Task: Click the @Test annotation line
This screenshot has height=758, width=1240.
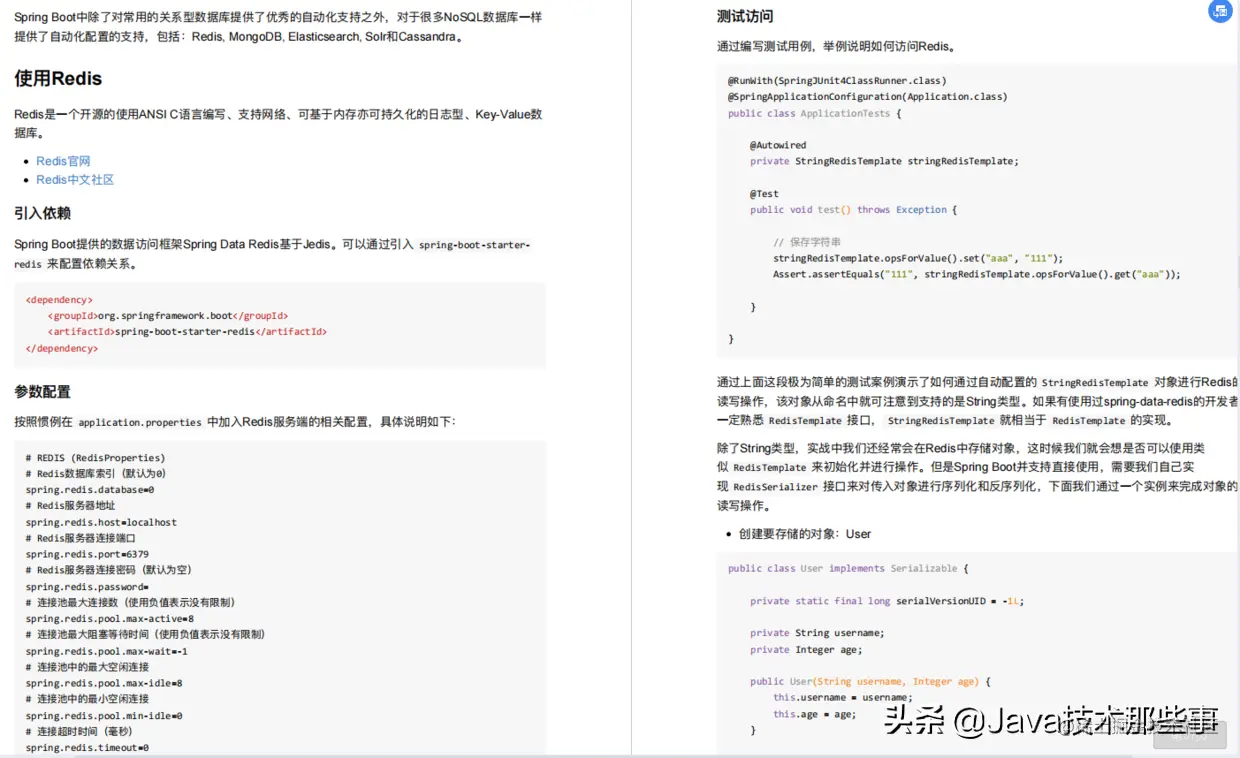Action: 764,194
